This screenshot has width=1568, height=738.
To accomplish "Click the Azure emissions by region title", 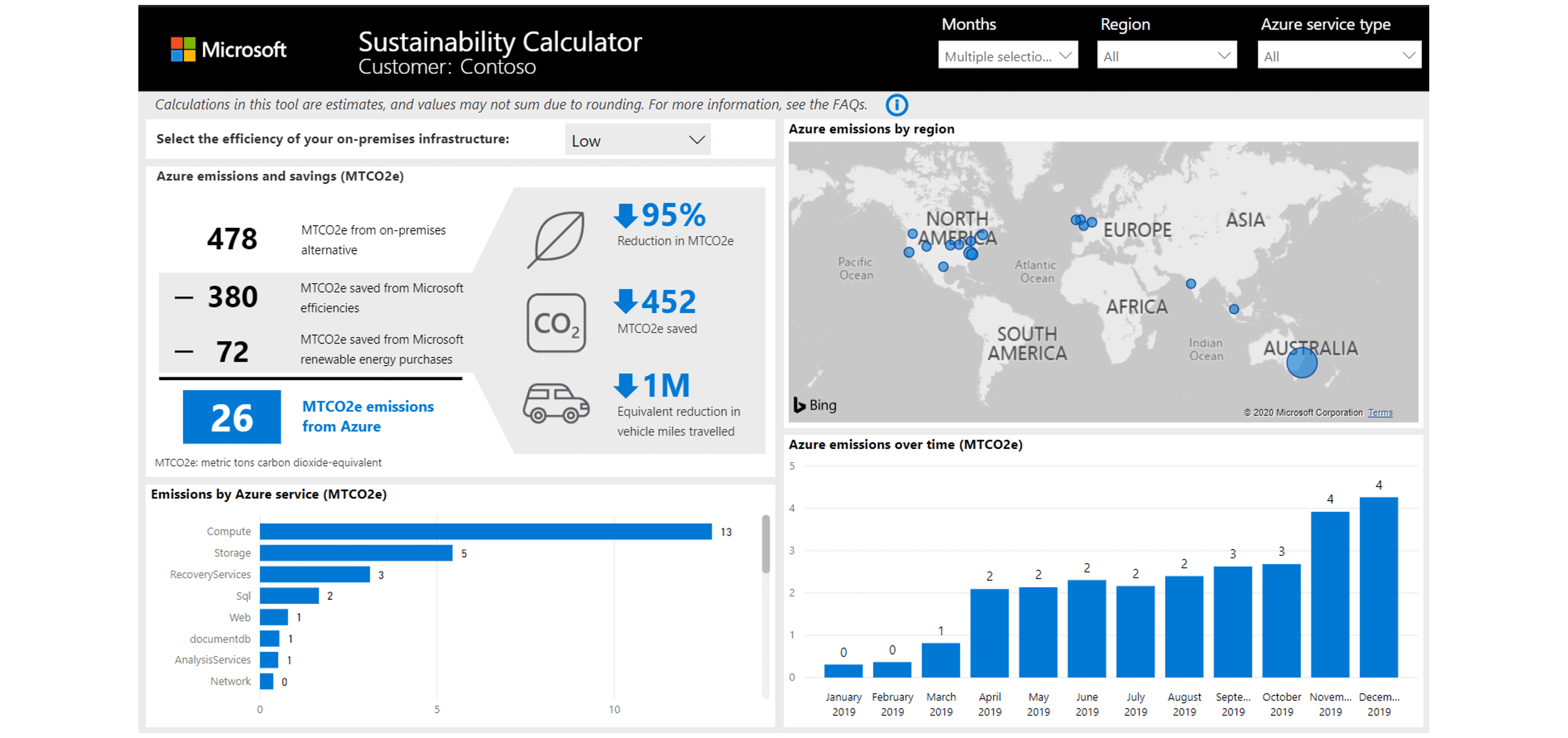I will (x=872, y=129).
